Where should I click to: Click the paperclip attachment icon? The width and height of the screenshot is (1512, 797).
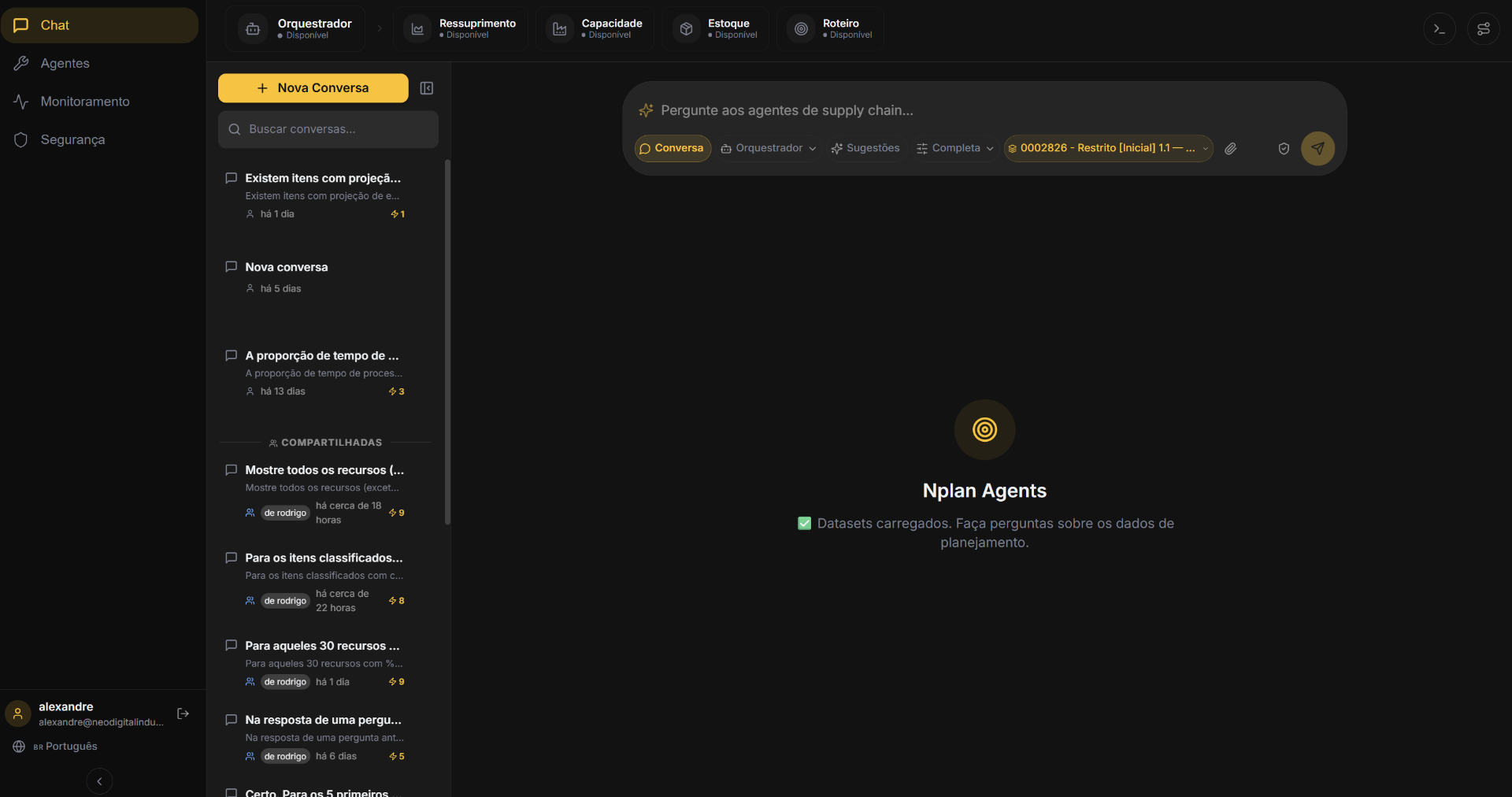(x=1231, y=148)
